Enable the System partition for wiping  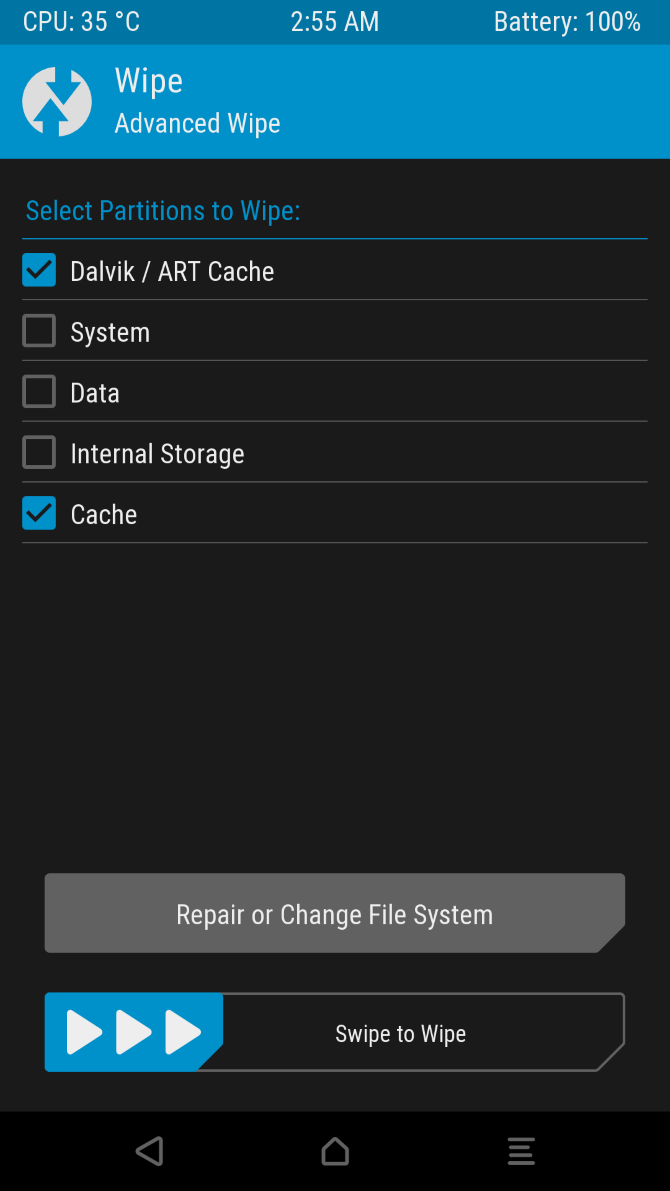[x=38, y=330]
